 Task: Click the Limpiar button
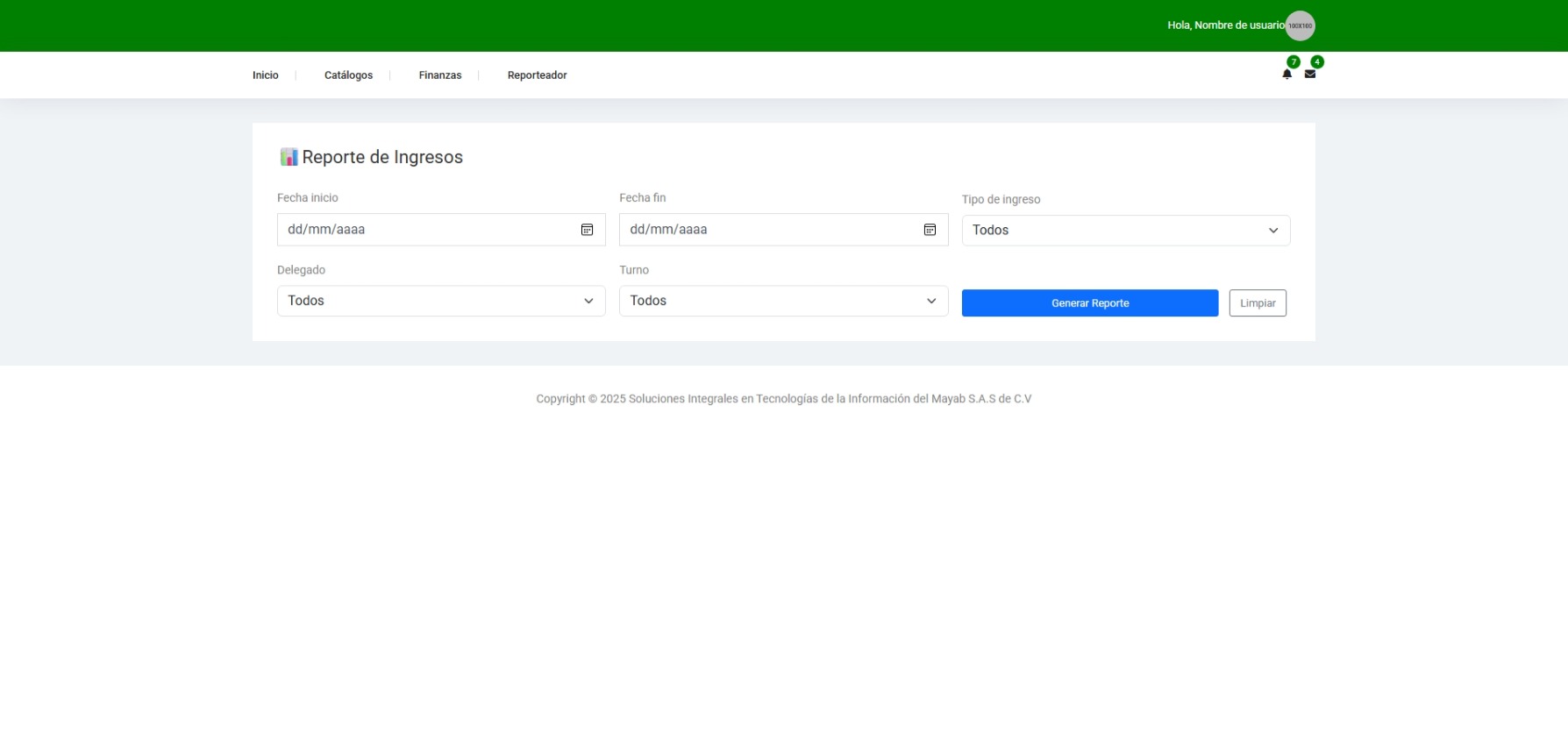pyautogui.click(x=1257, y=303)
